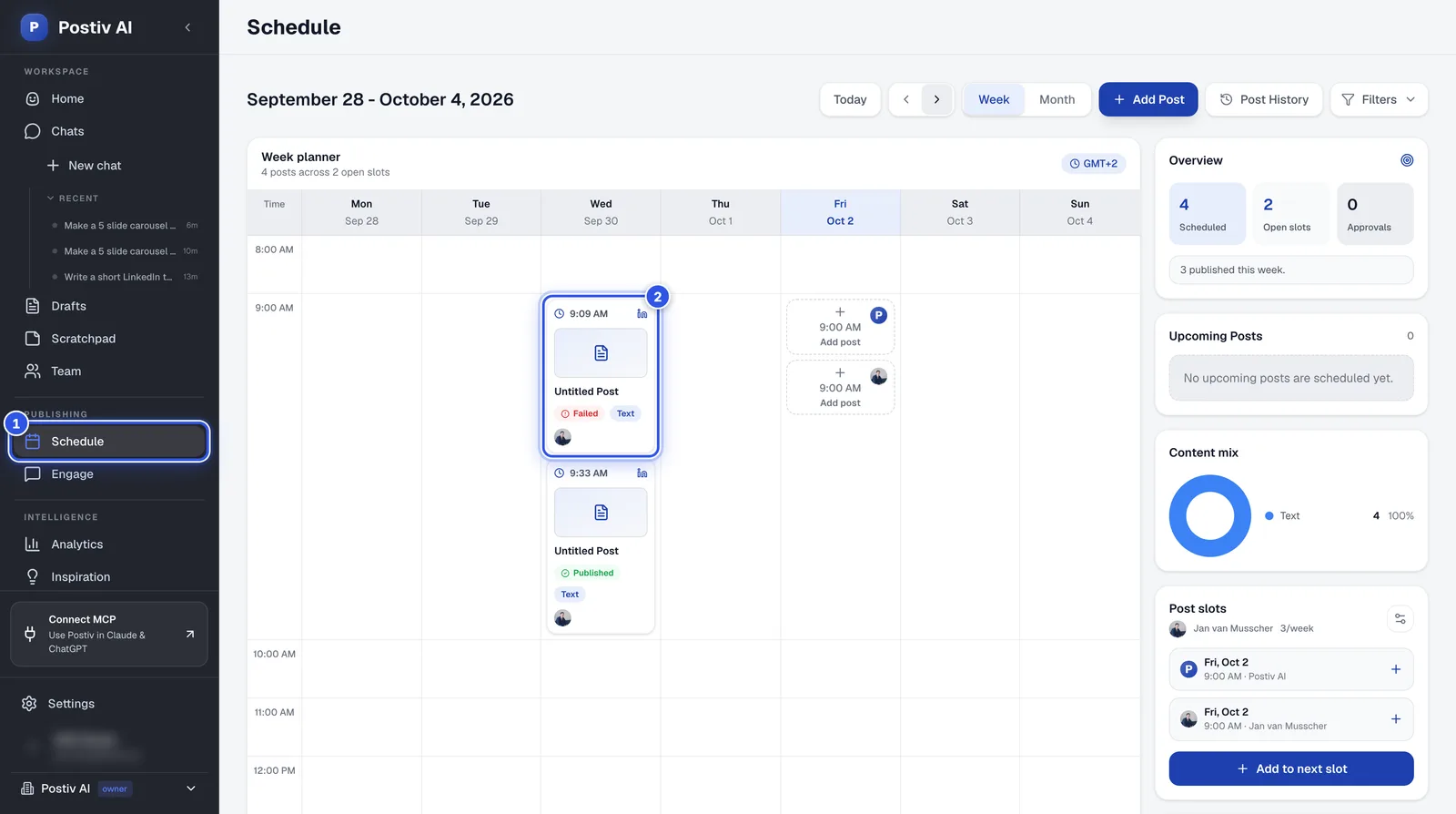Click the 4 Scheduled stat card

1207,214
